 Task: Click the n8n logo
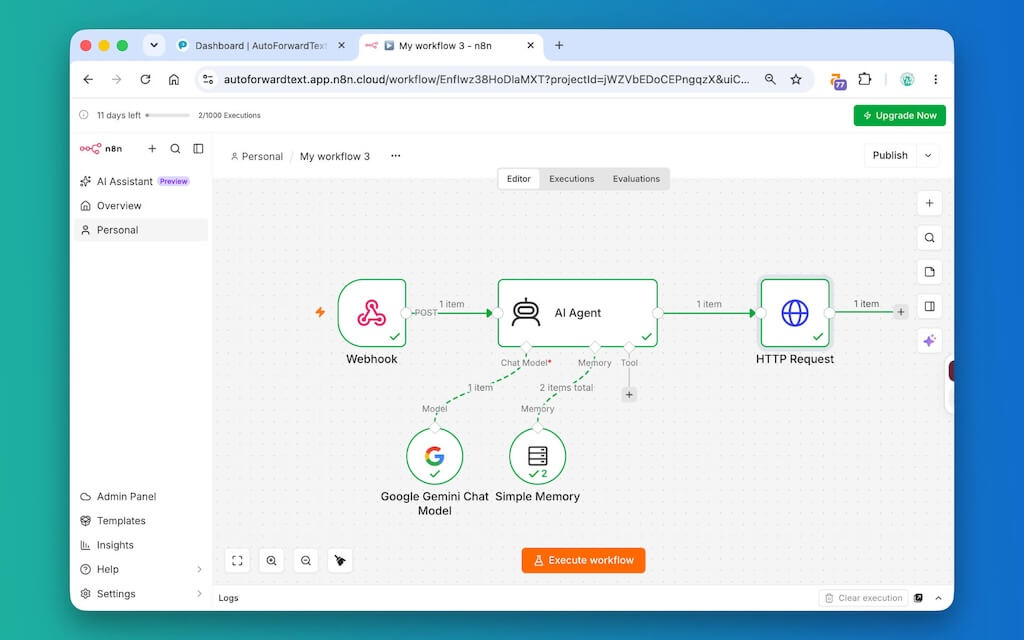[101, 149]
